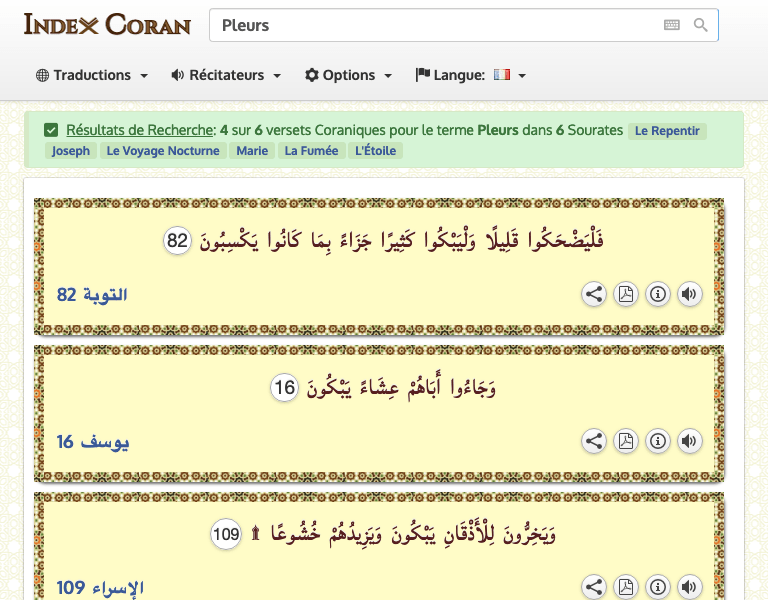Open the Résultats de Recherche link
Viewport: 768px width, 600px height.
coord(140,130)
